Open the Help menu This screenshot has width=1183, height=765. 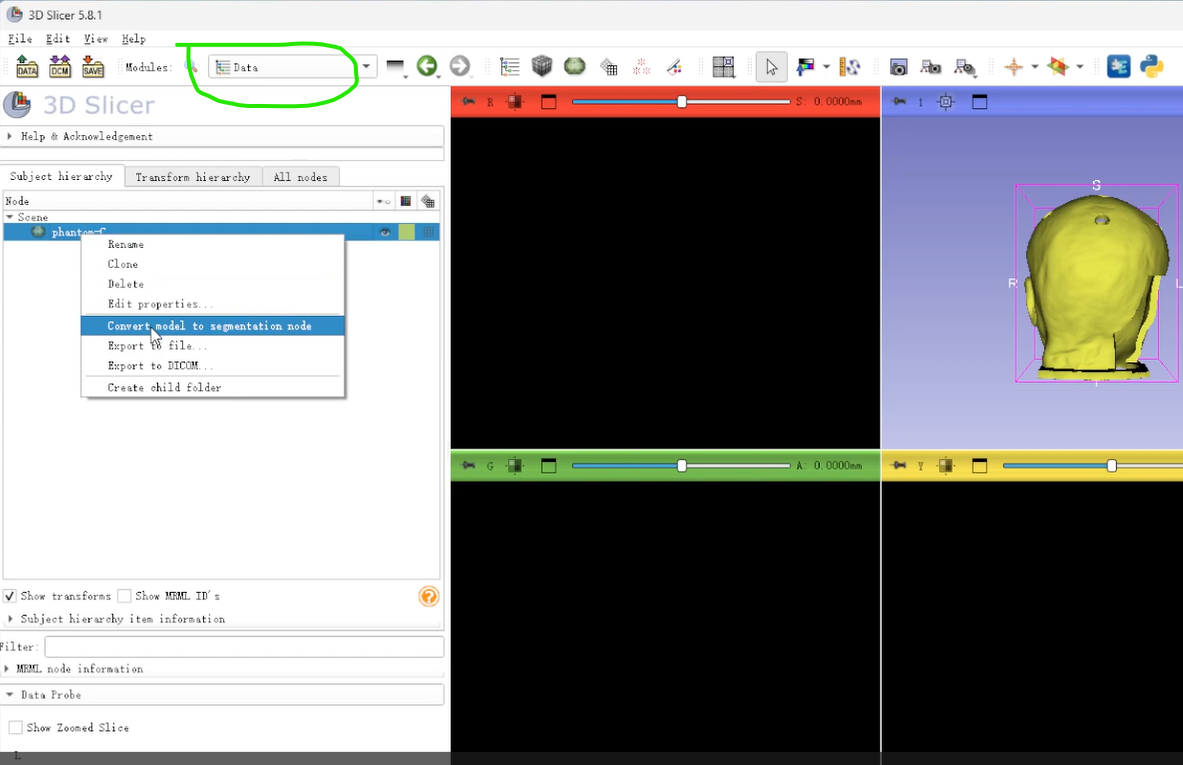[134, 38]
